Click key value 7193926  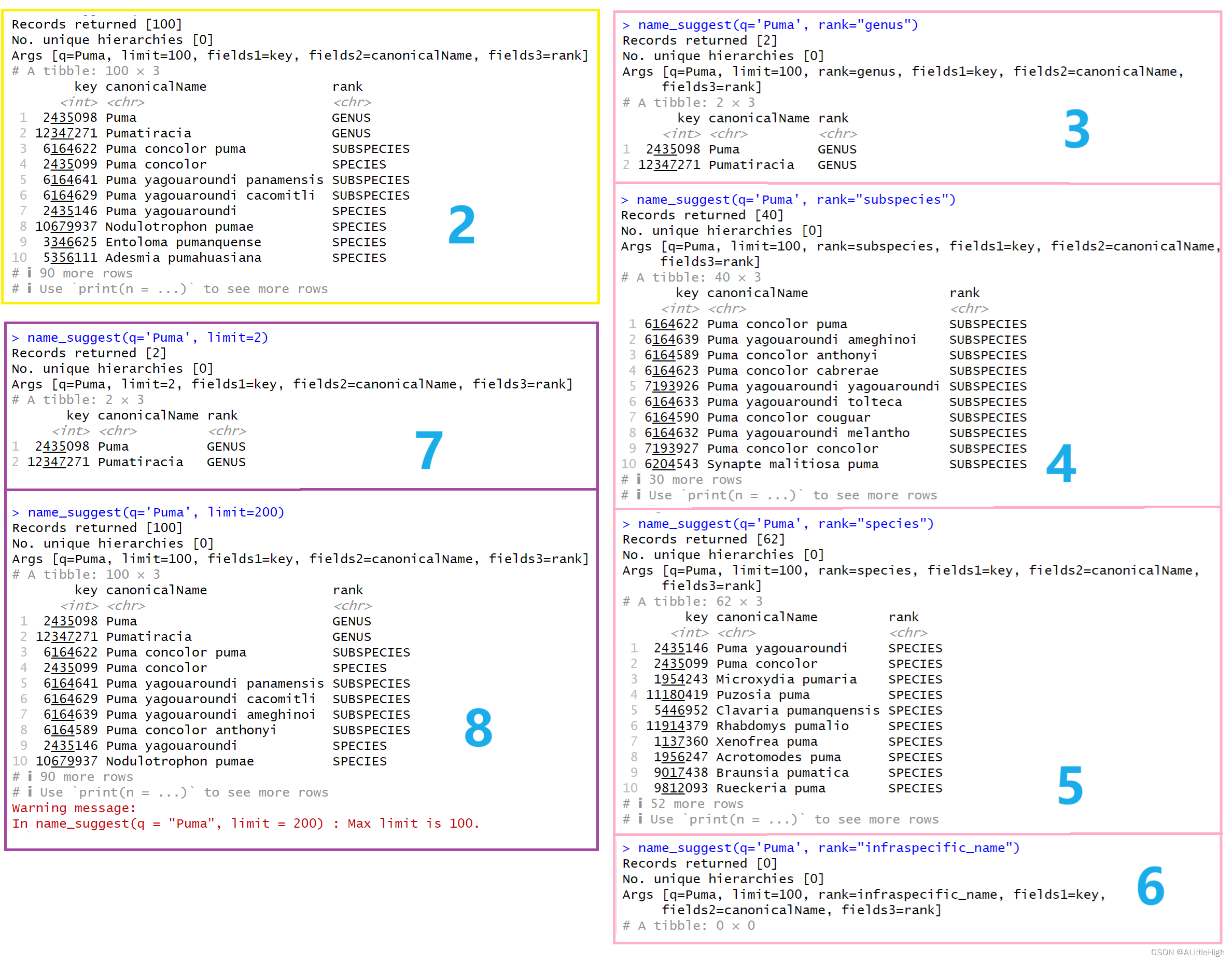click(x=672, y=386)
